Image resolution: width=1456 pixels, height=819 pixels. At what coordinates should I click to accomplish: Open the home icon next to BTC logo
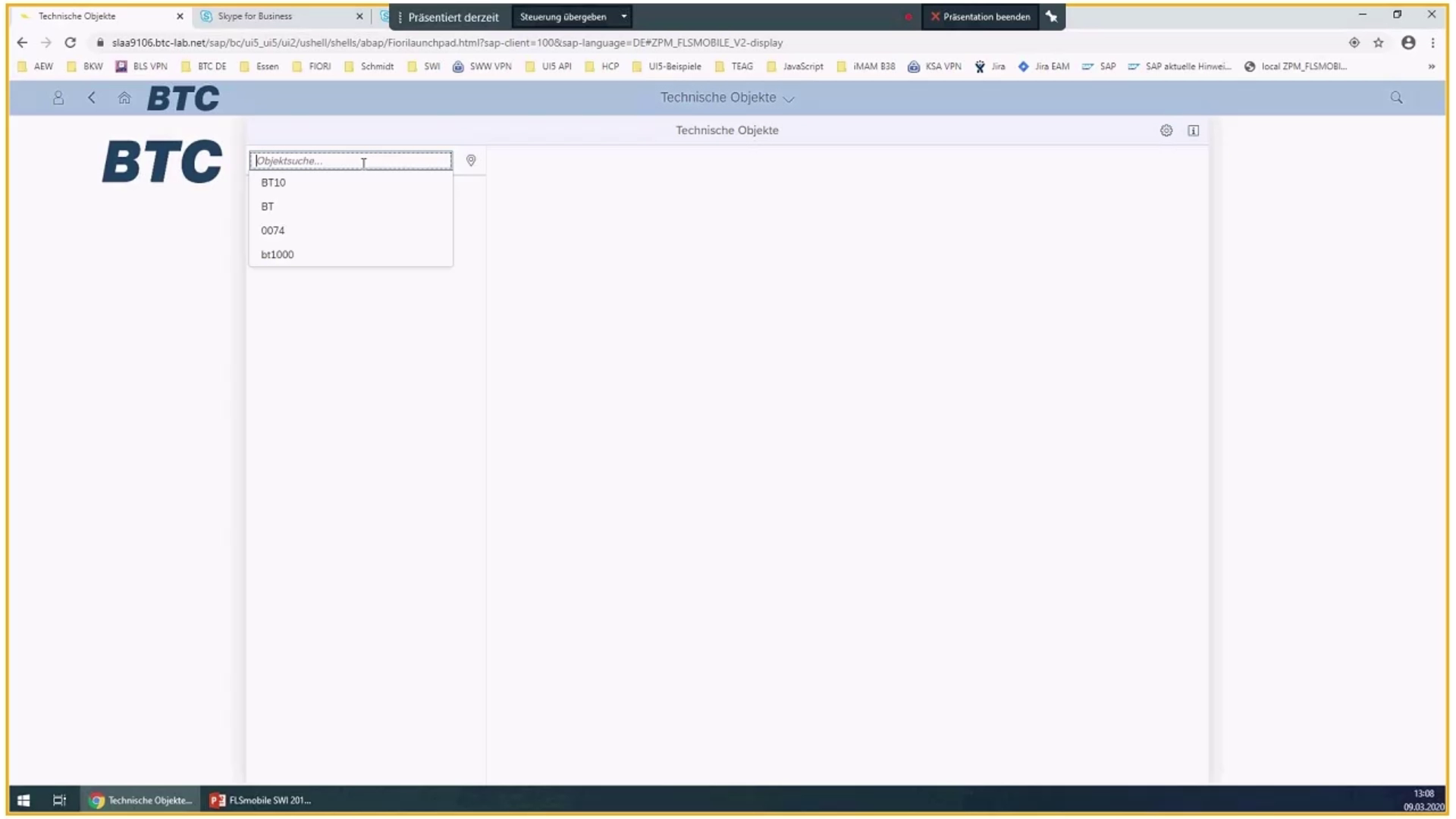tap(124, 98)
